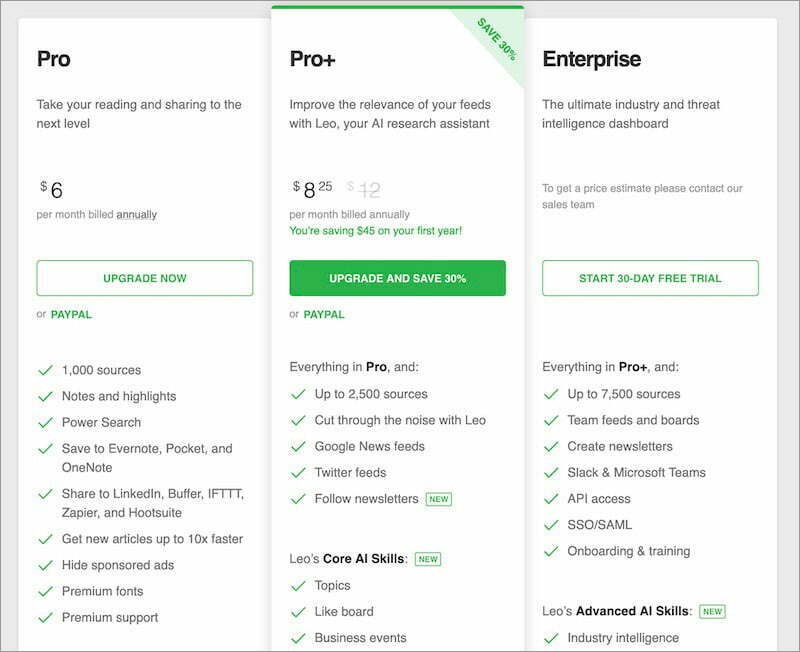
Task: Choose PayPal under Pro plan
Action: tap(71, 314)
